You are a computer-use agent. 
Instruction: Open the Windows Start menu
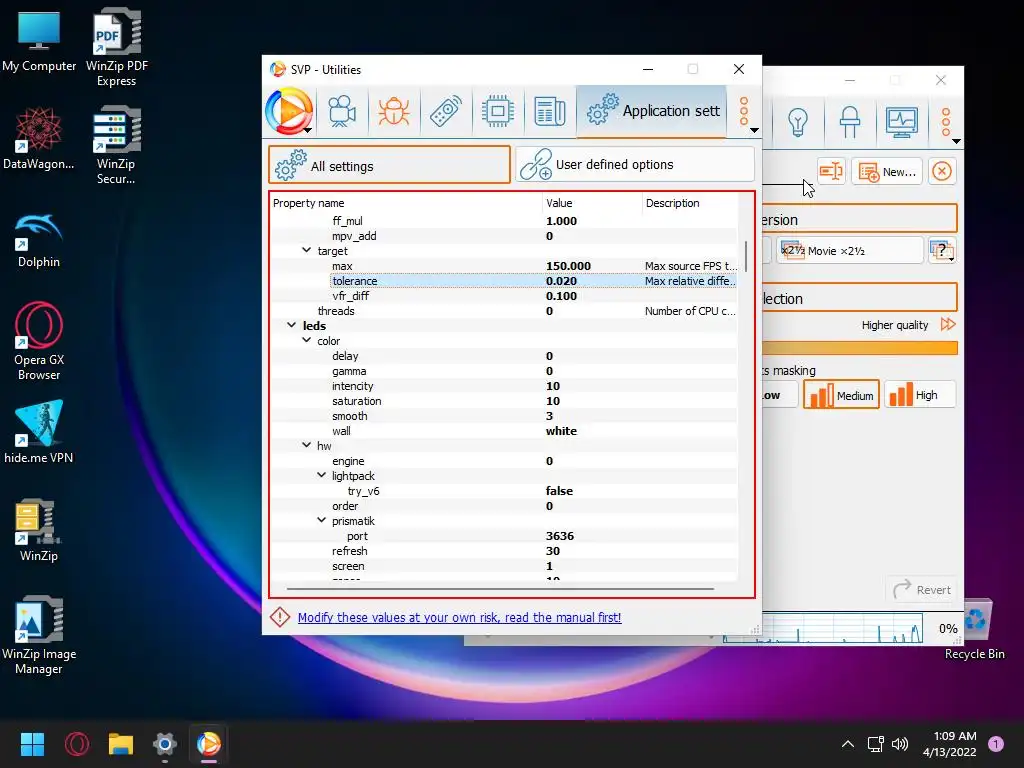(32, 744)
